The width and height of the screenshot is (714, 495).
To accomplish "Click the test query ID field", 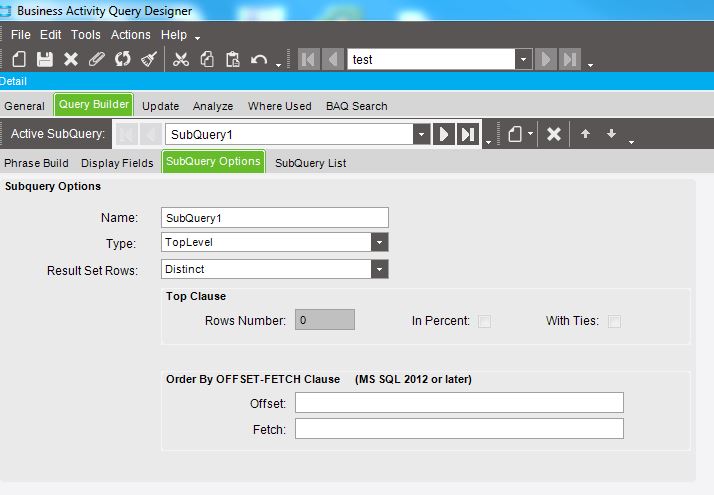I will click(431, 59).
